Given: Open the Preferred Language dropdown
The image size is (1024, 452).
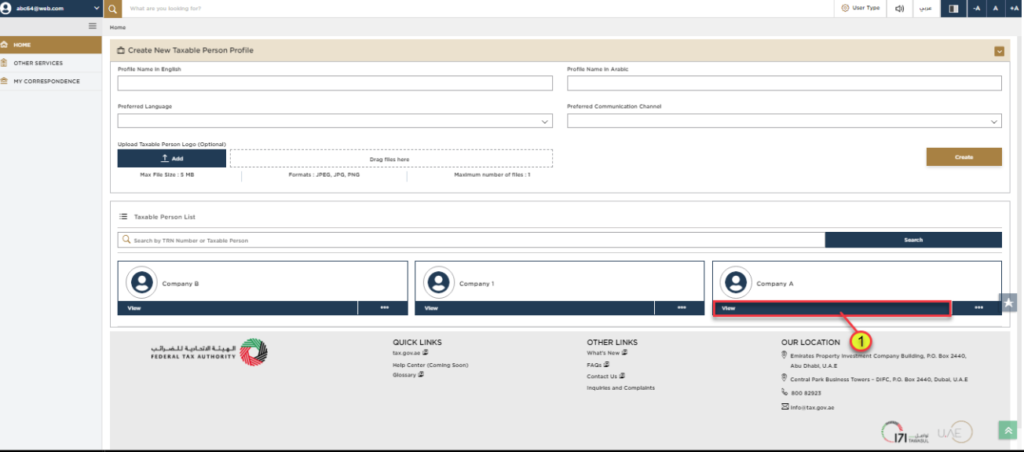Looking at the screenshot, I should pos(335,121).
